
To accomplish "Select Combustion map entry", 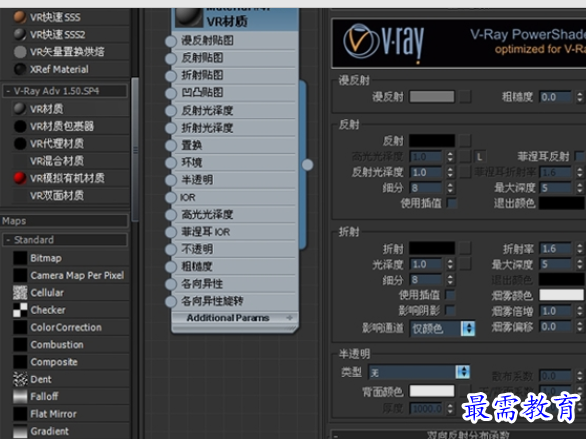I will tap(57, 344).
